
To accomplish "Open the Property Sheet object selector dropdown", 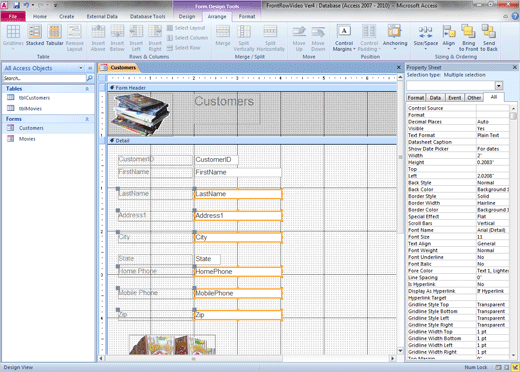I will 499,86.
